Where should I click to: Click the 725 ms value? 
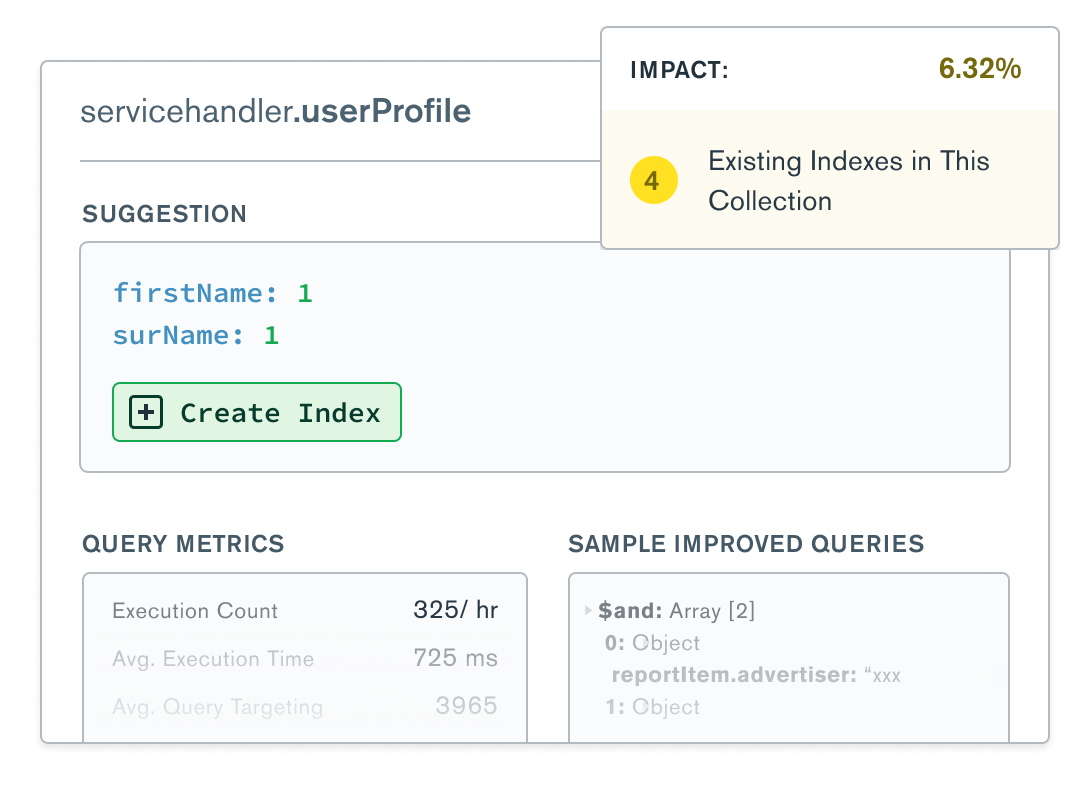click(x=455, y=658)
